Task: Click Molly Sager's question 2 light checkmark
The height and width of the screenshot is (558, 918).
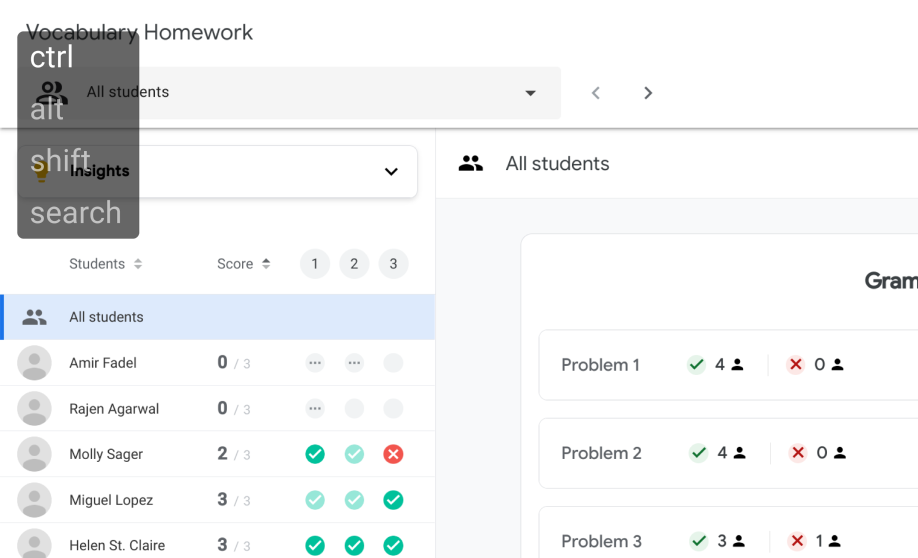Action: click(x=354, y=454)
